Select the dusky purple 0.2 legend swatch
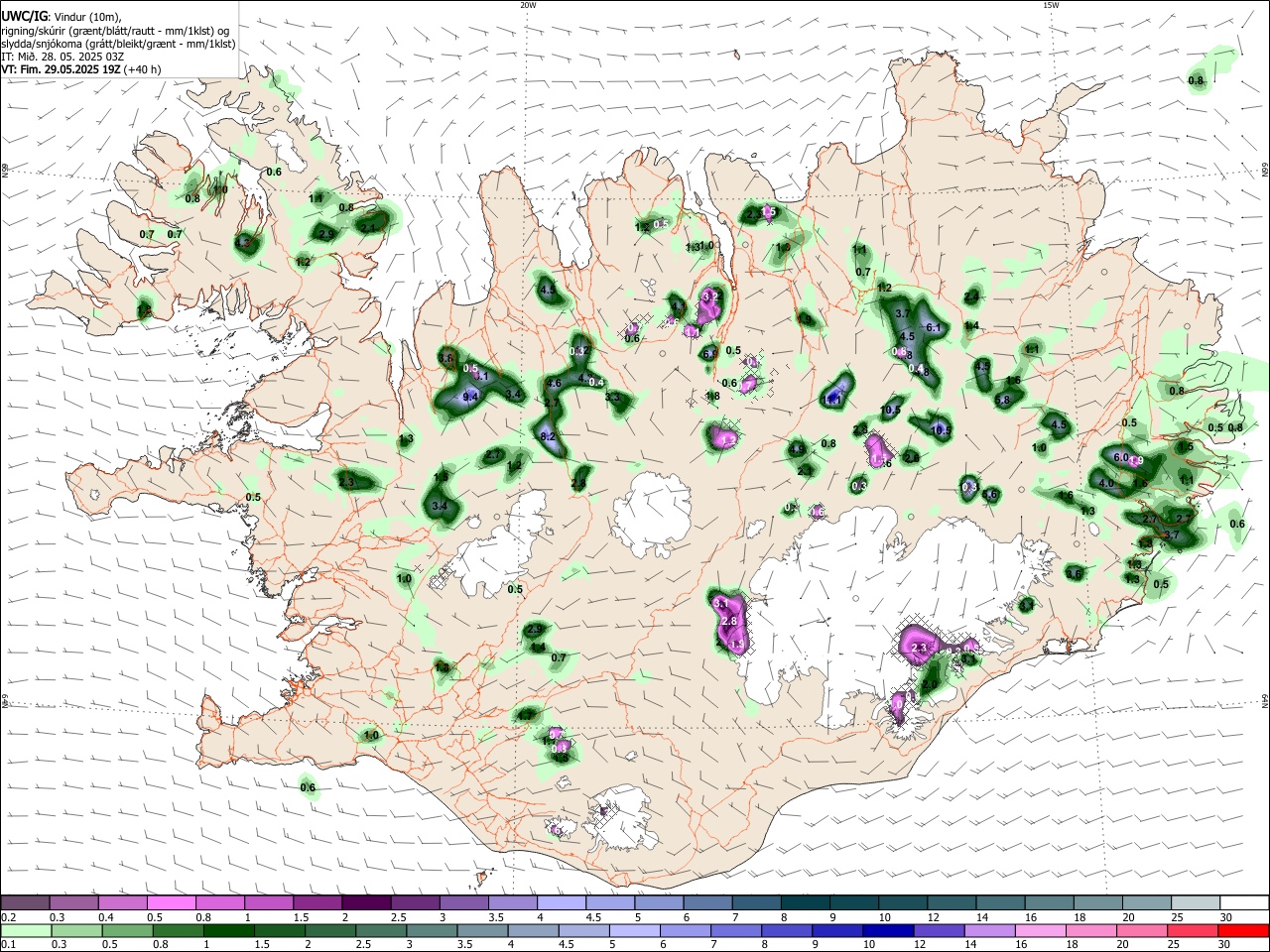 click(x=25, y=903)
